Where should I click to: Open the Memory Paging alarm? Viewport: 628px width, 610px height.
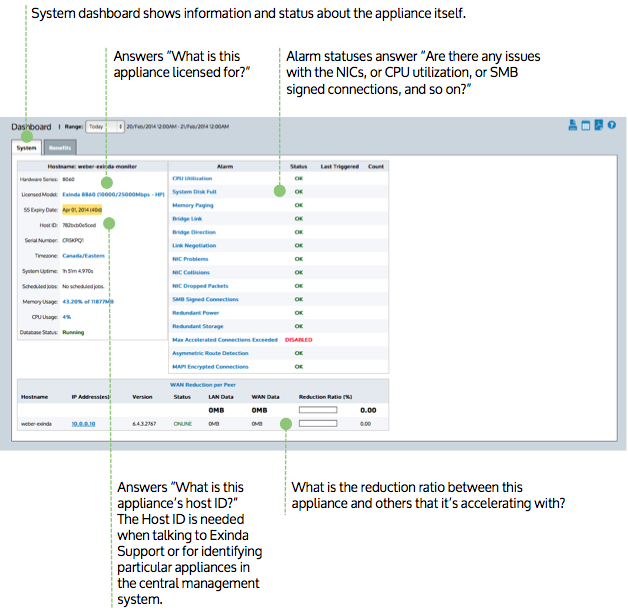pos(193,205)
